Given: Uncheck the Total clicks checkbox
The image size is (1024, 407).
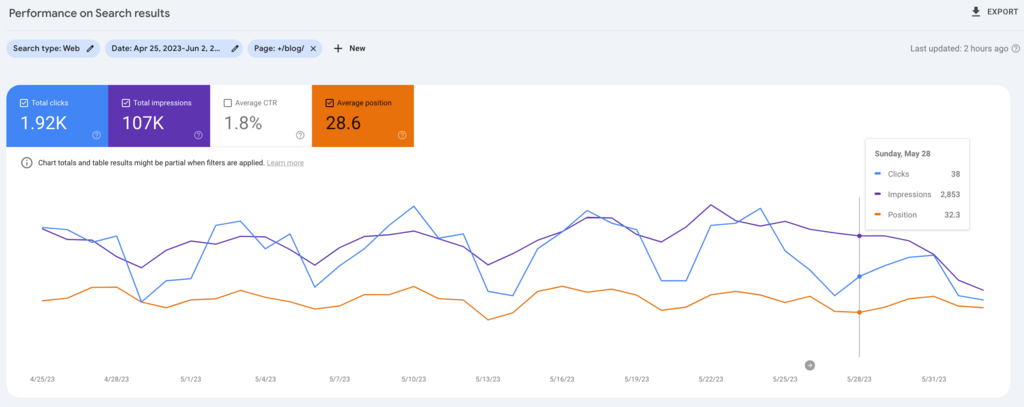Looking at the screenshot, I should (x=24, y=103).
